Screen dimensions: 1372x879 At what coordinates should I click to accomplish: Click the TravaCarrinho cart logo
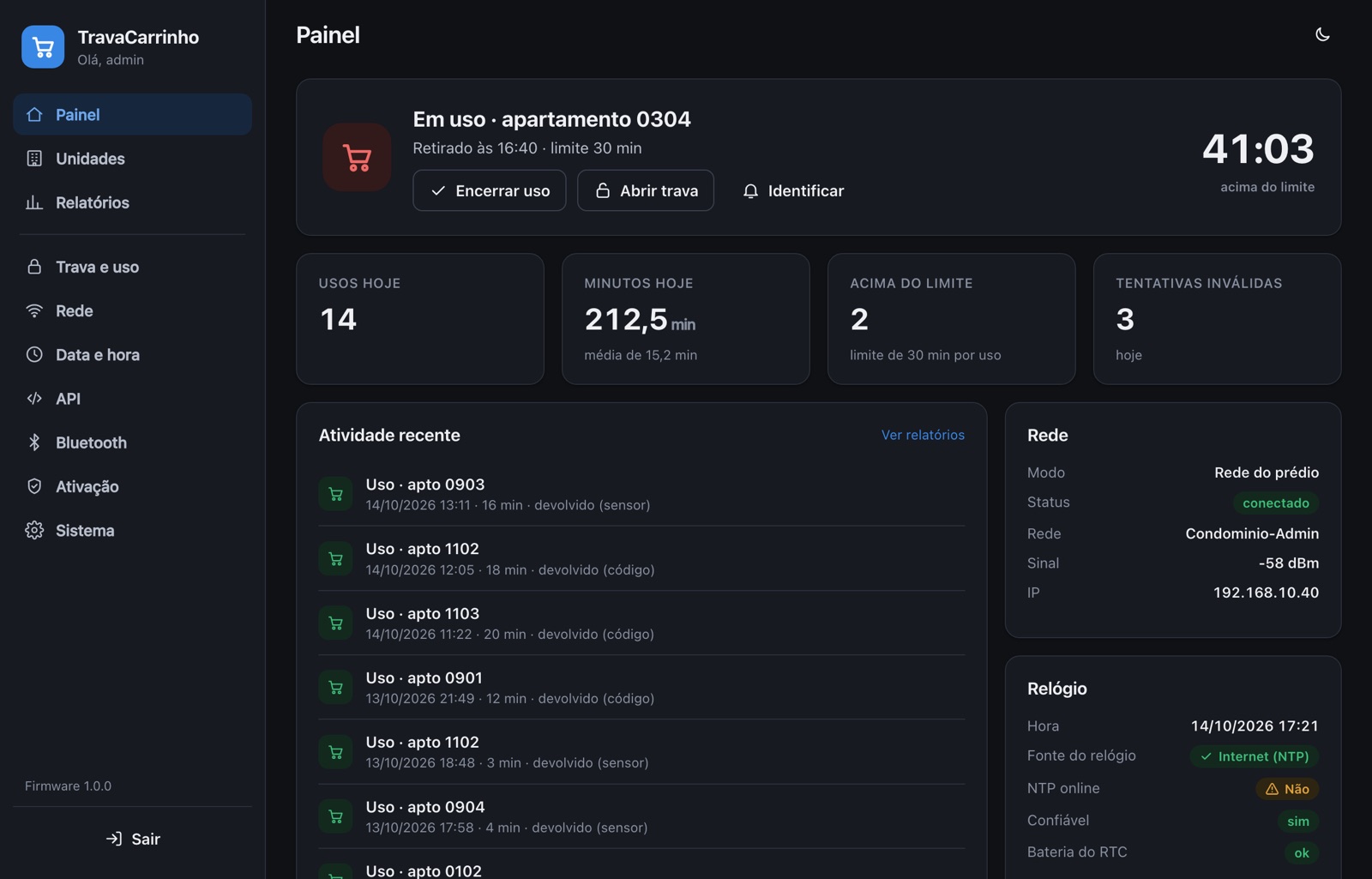pos(43,47)
